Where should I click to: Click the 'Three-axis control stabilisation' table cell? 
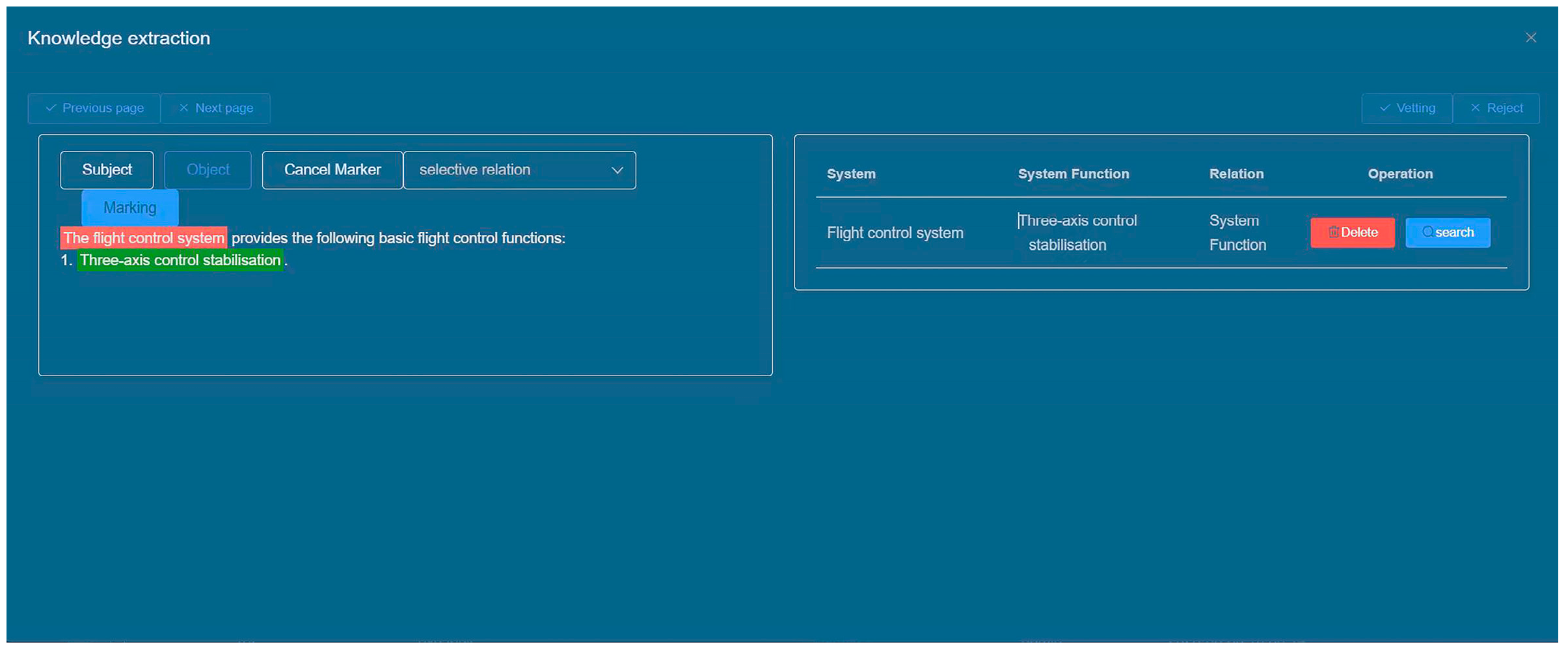pyautogui.click(x=1077, y=233)
